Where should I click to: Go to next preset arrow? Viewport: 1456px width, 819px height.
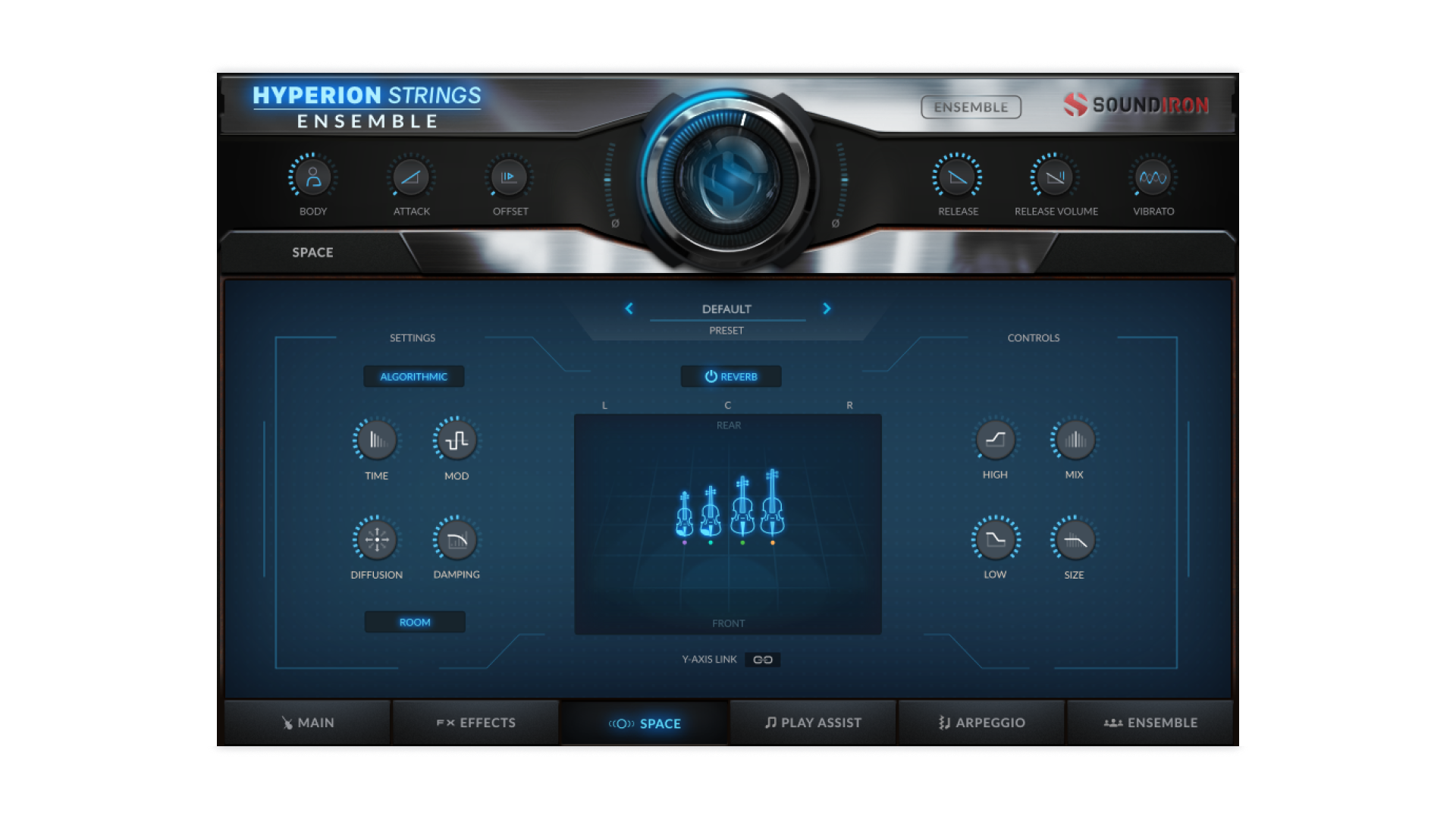coord(827,309)
